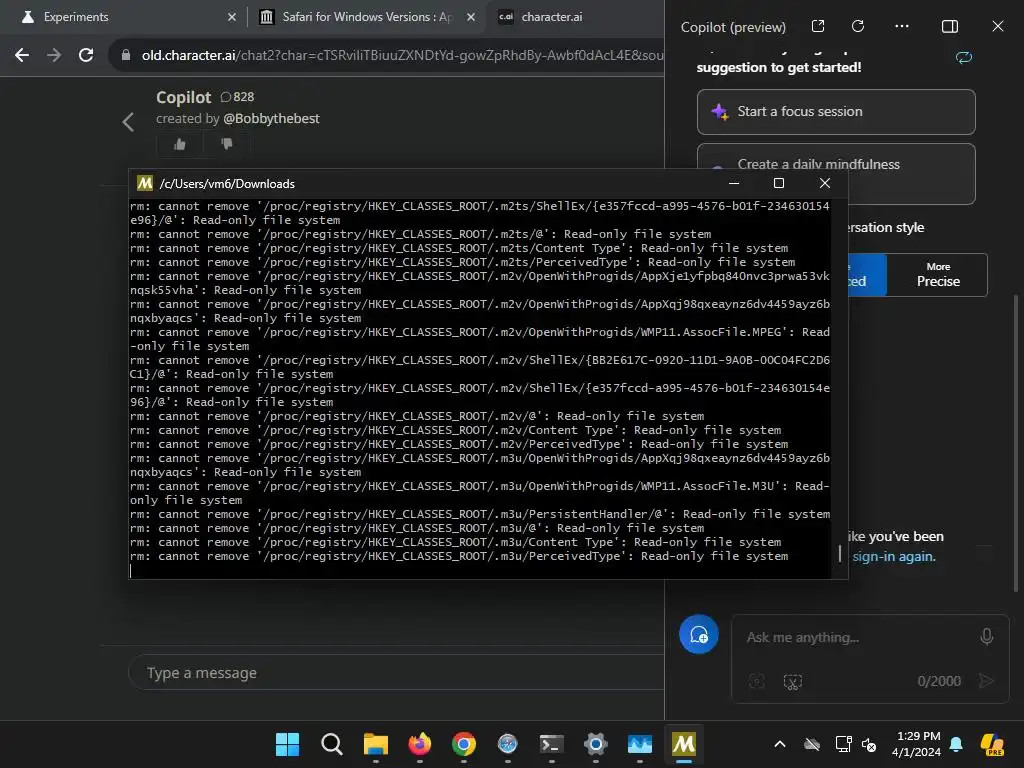This screenshot has width=1024, height=768.
Task: Click the cloud sync tray icon
Action: click(x=812, y=744)
